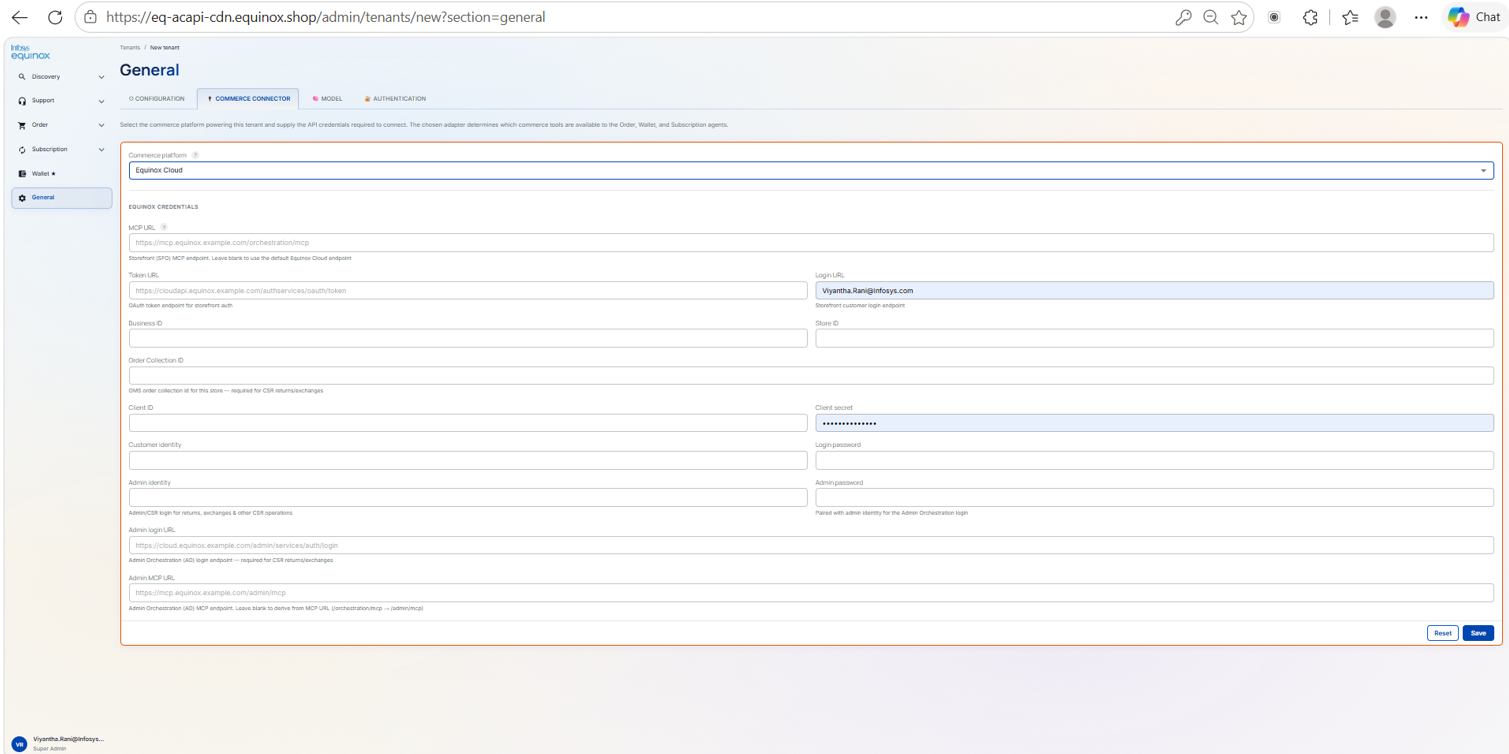Open the Wallet sidebar item
The height and width of the screenshot is (754, 1509).
pos(61,174)
